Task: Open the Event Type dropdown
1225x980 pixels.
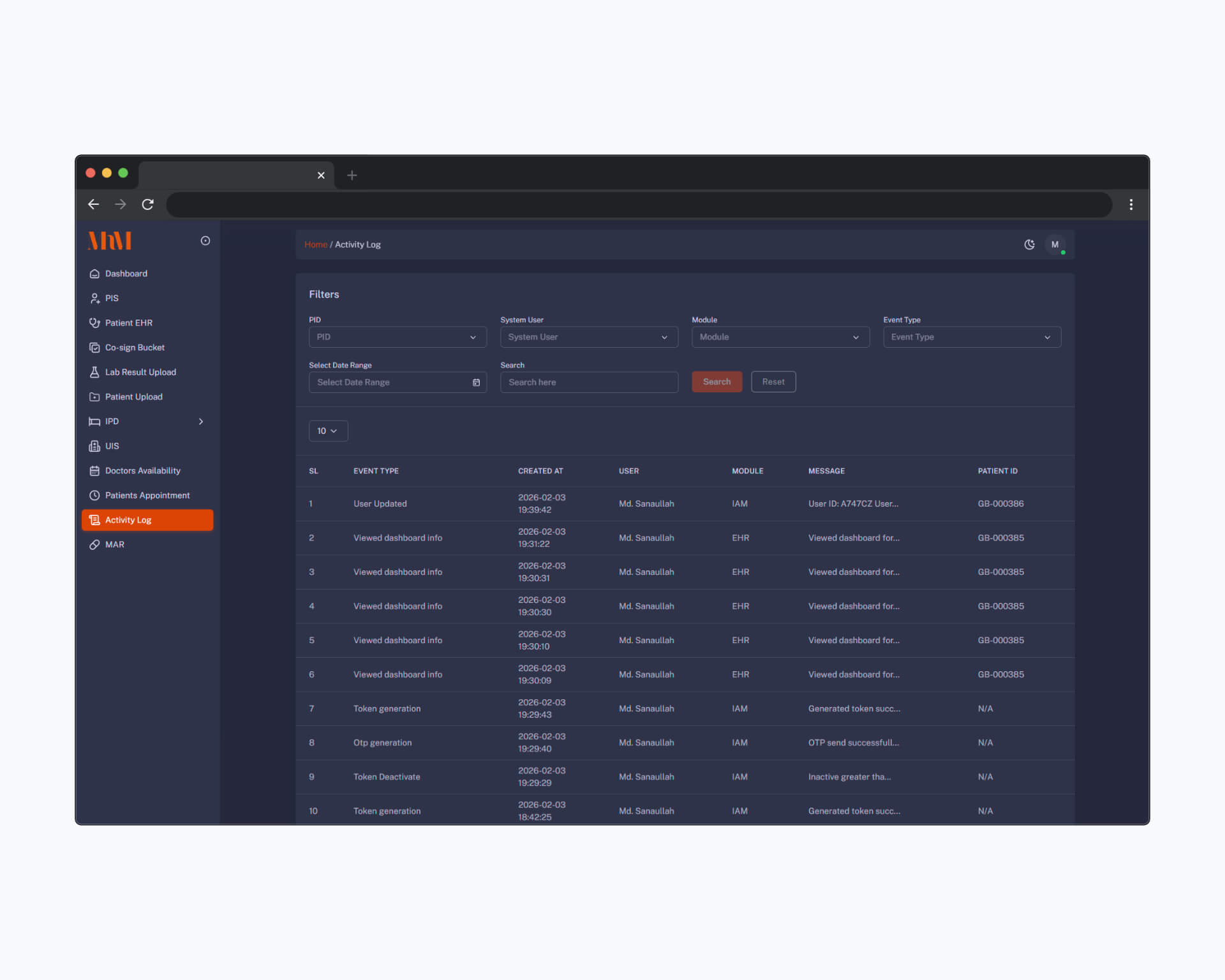Action: tap(971, 337)
